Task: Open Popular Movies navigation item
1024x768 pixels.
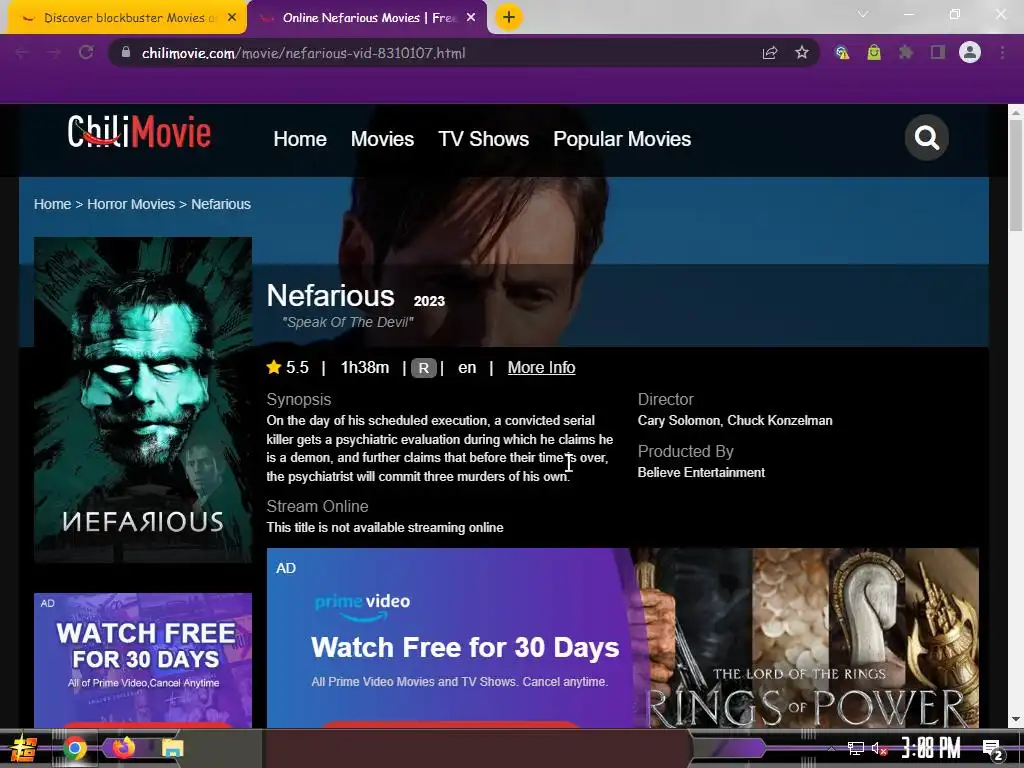Action: [x=622, y=138]
